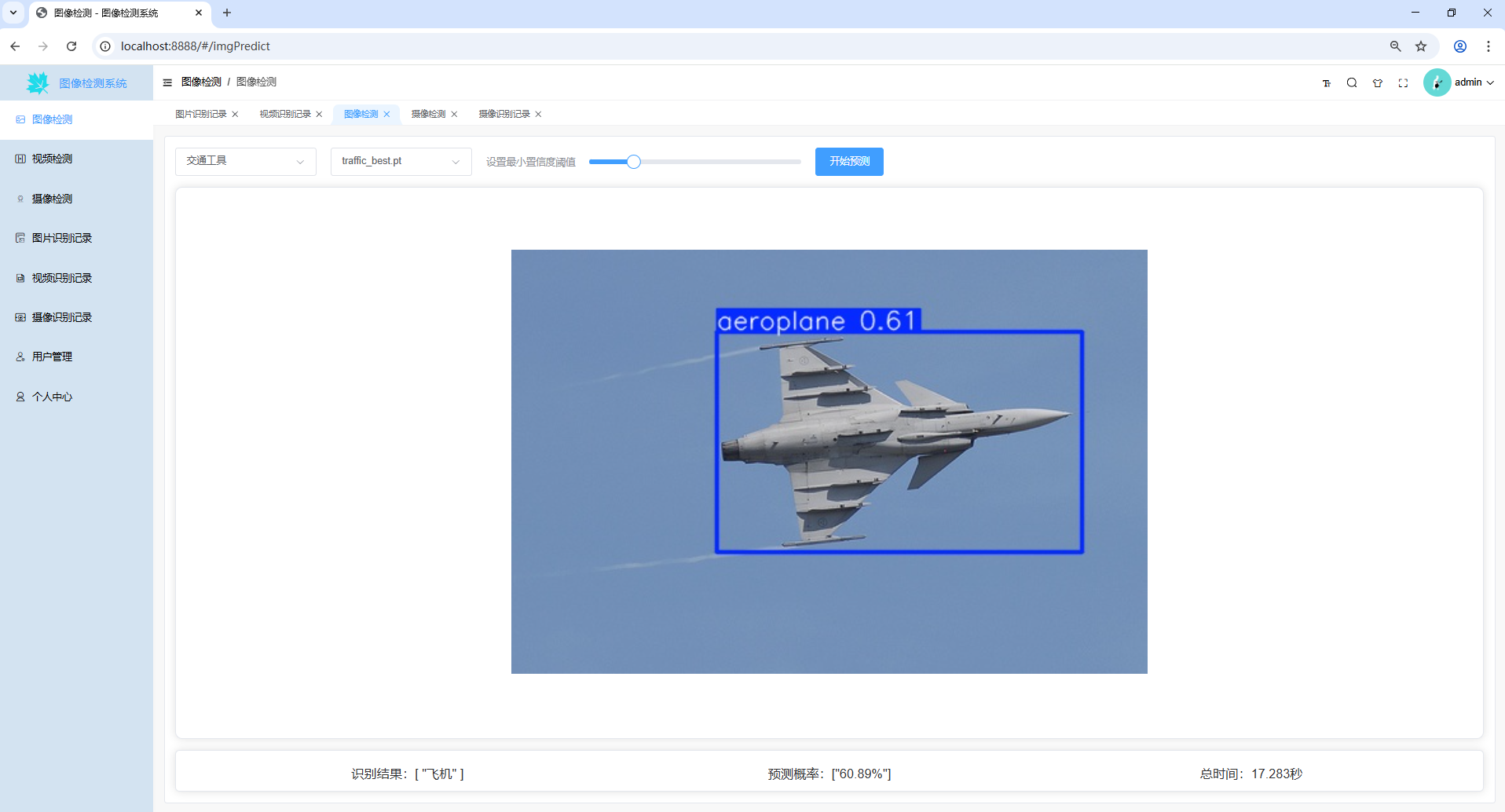Expand the 交通工具 category dropdown
This screenshot has width=1505, height=812.
pyautogui.click(x=246, y=162)
